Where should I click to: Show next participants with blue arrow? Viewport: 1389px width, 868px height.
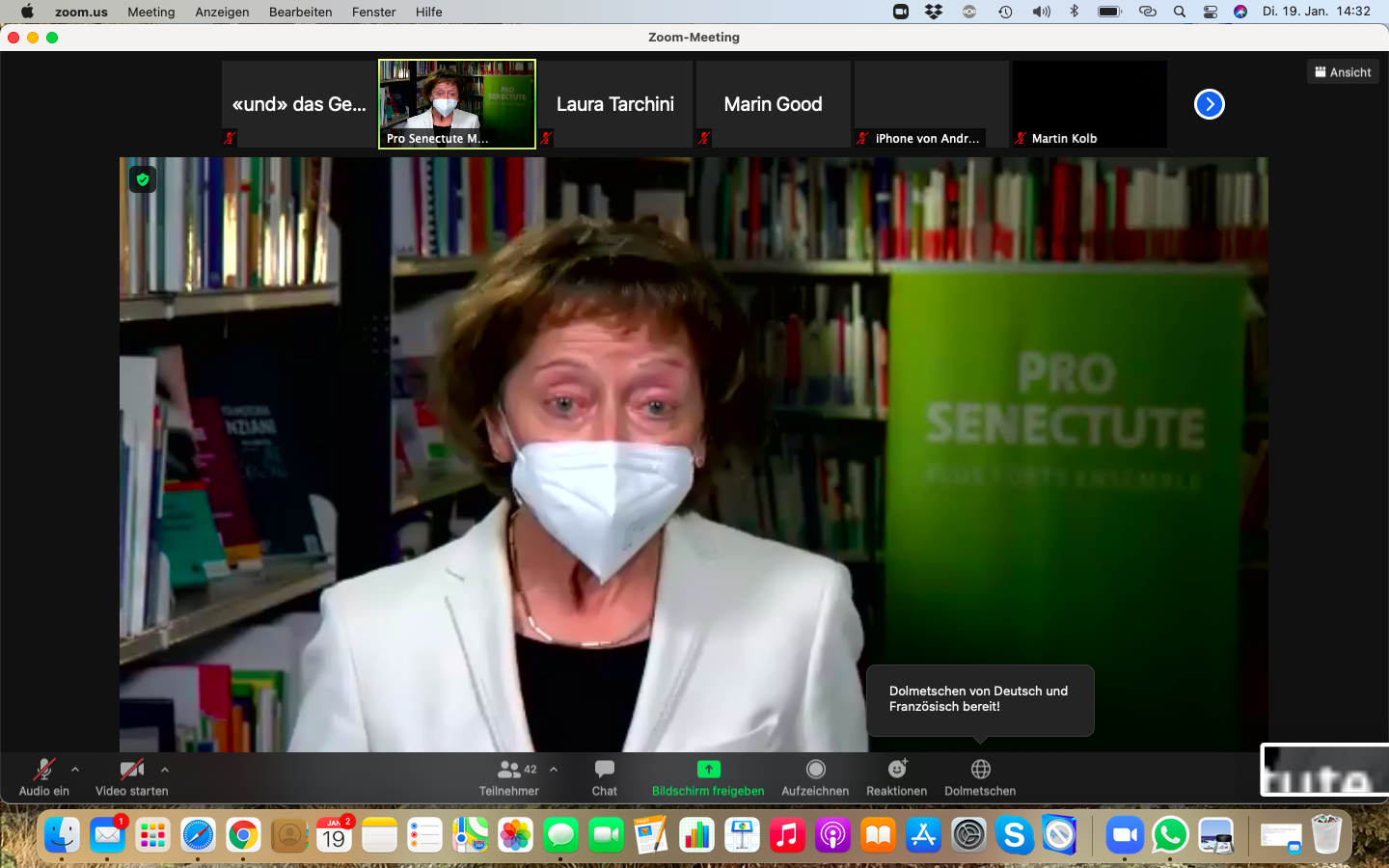[1209, 104]
